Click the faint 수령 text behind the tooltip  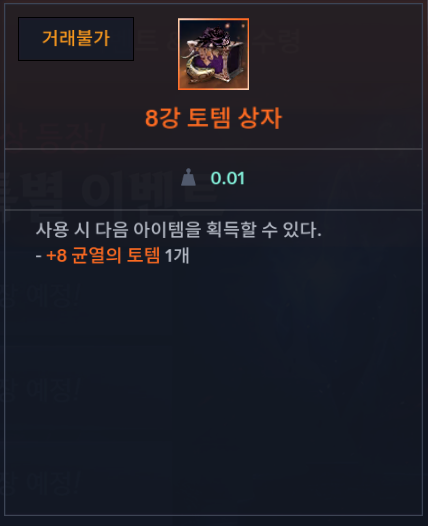pos(277,41)
